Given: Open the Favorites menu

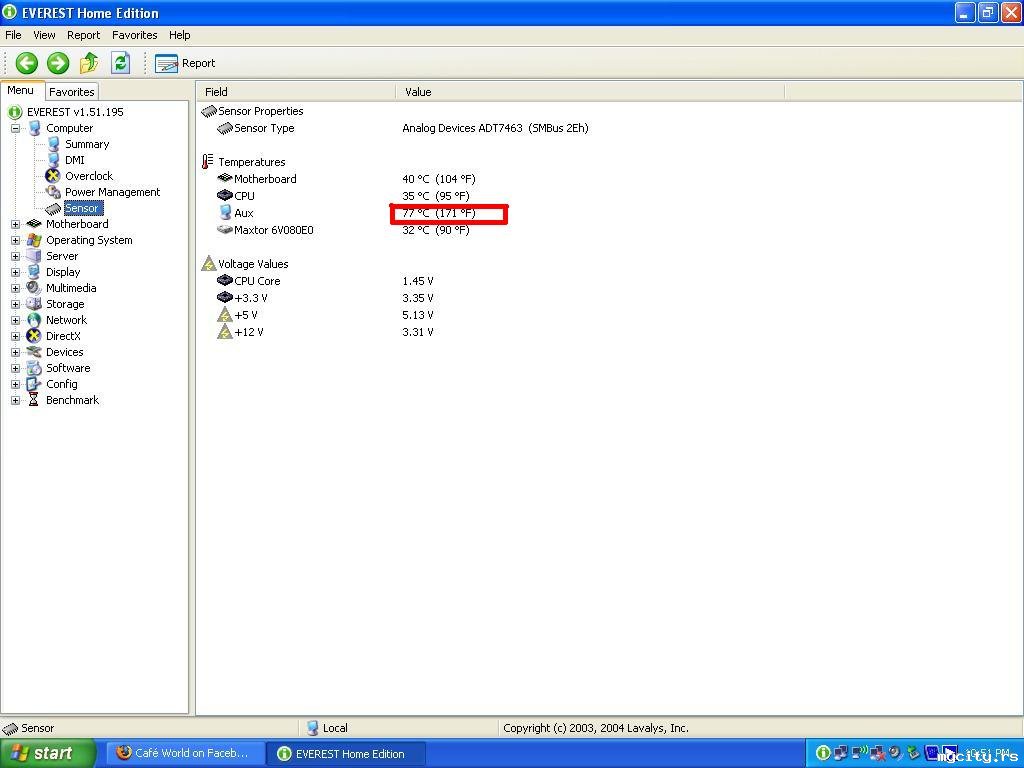Looking at the screenshot, I should [135, 35].
